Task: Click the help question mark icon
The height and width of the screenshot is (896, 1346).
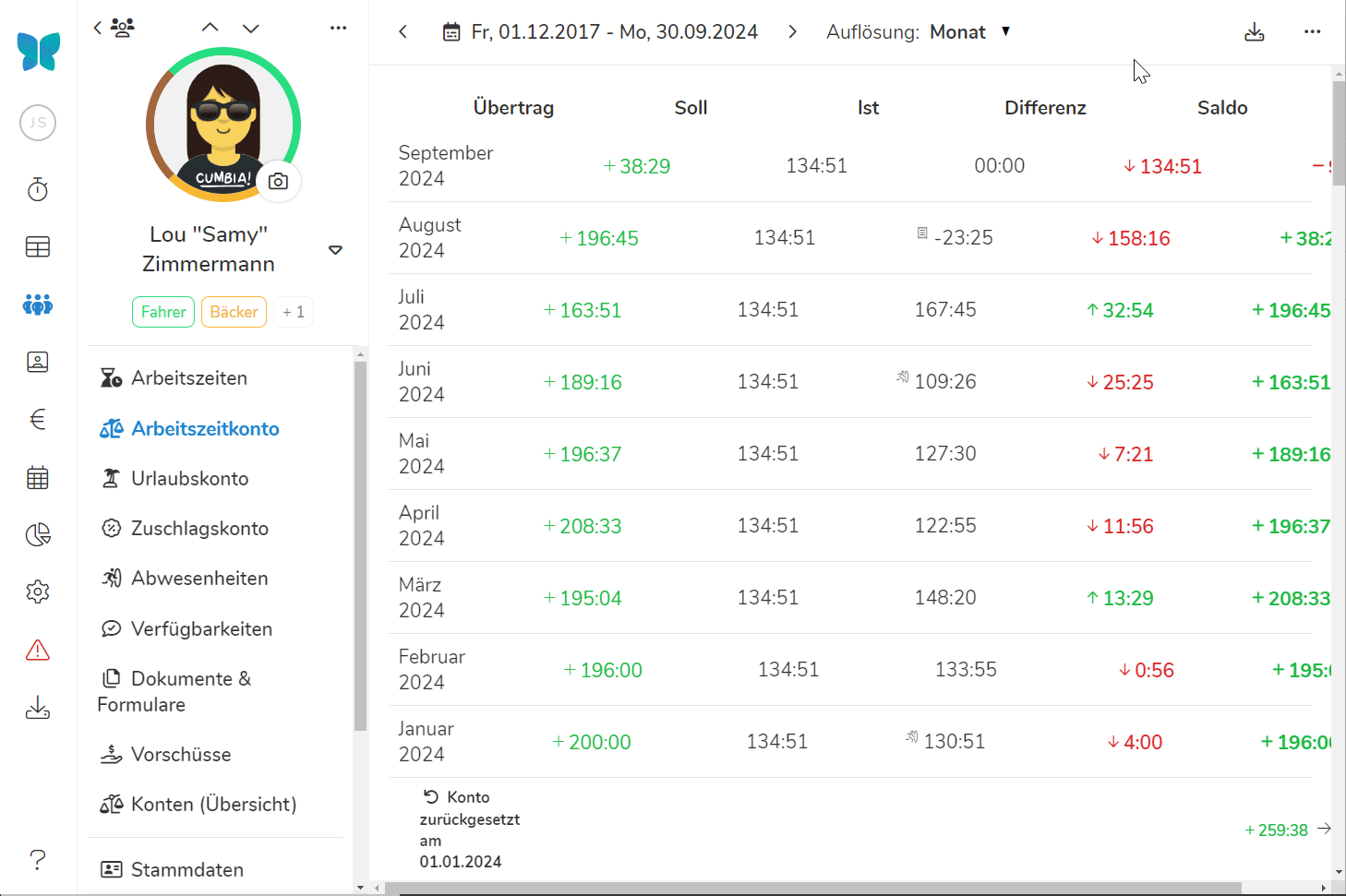Action: click(x=38, y=859)
